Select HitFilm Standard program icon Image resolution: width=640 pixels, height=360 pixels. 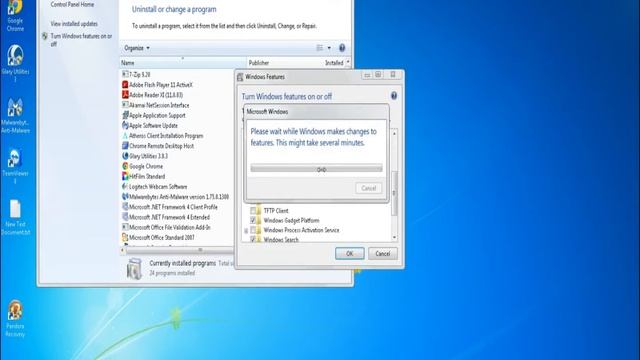125,176
